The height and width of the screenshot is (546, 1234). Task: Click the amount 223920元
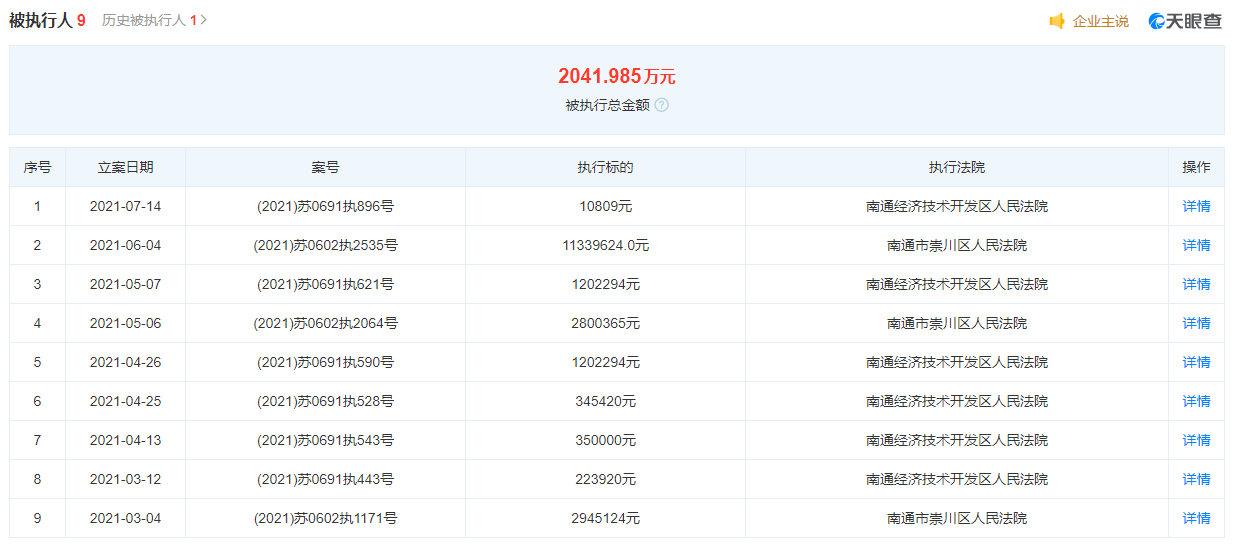(605, 479)
